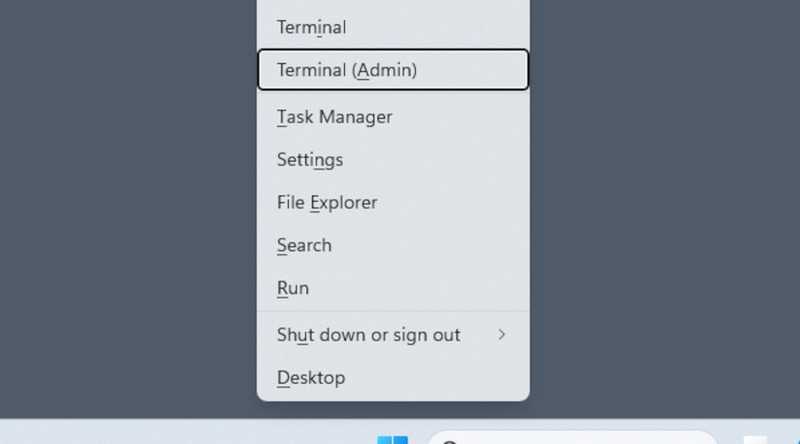Open Settings from the quick menu
The height and width of the screenshot is (444, 800).
(x=310, y=160)
